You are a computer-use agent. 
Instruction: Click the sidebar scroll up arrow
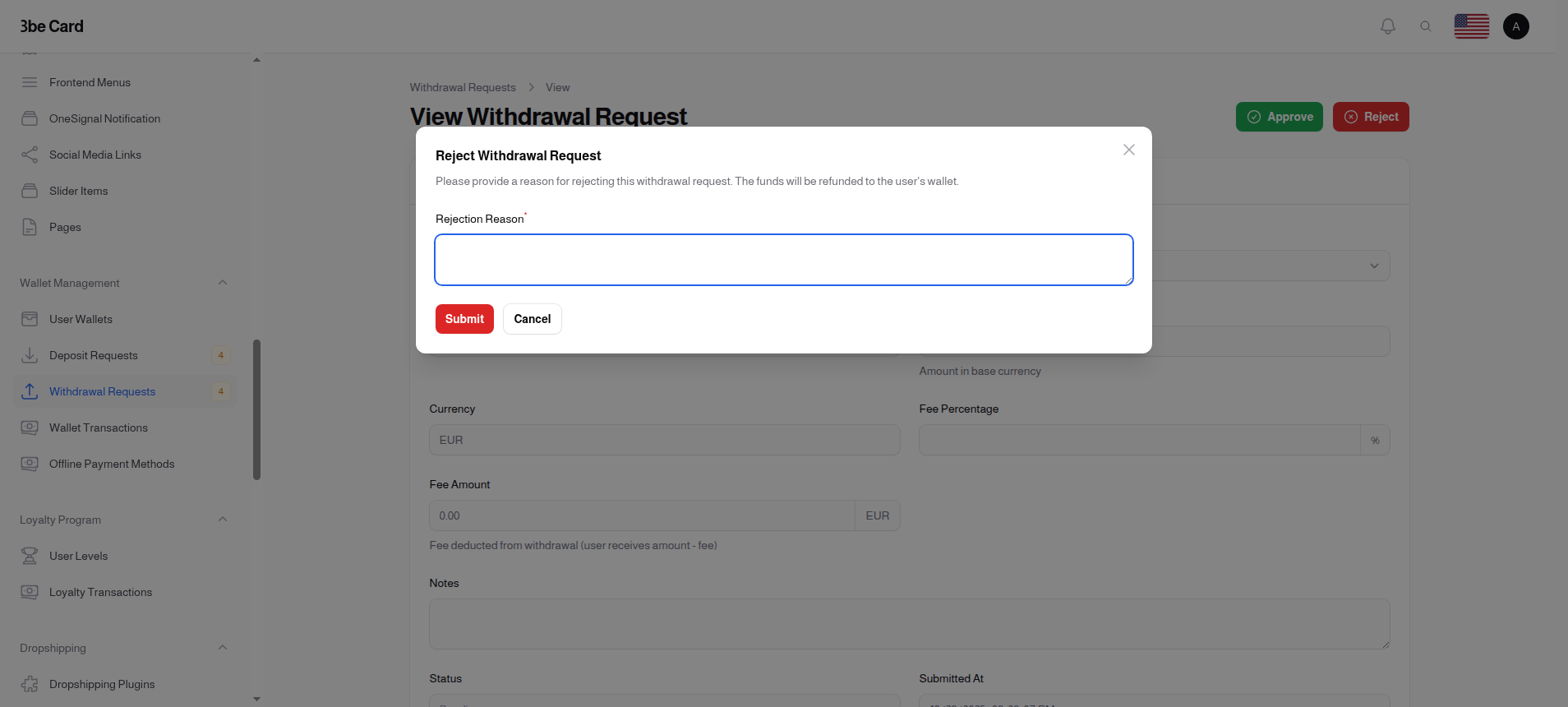(256, 60)
